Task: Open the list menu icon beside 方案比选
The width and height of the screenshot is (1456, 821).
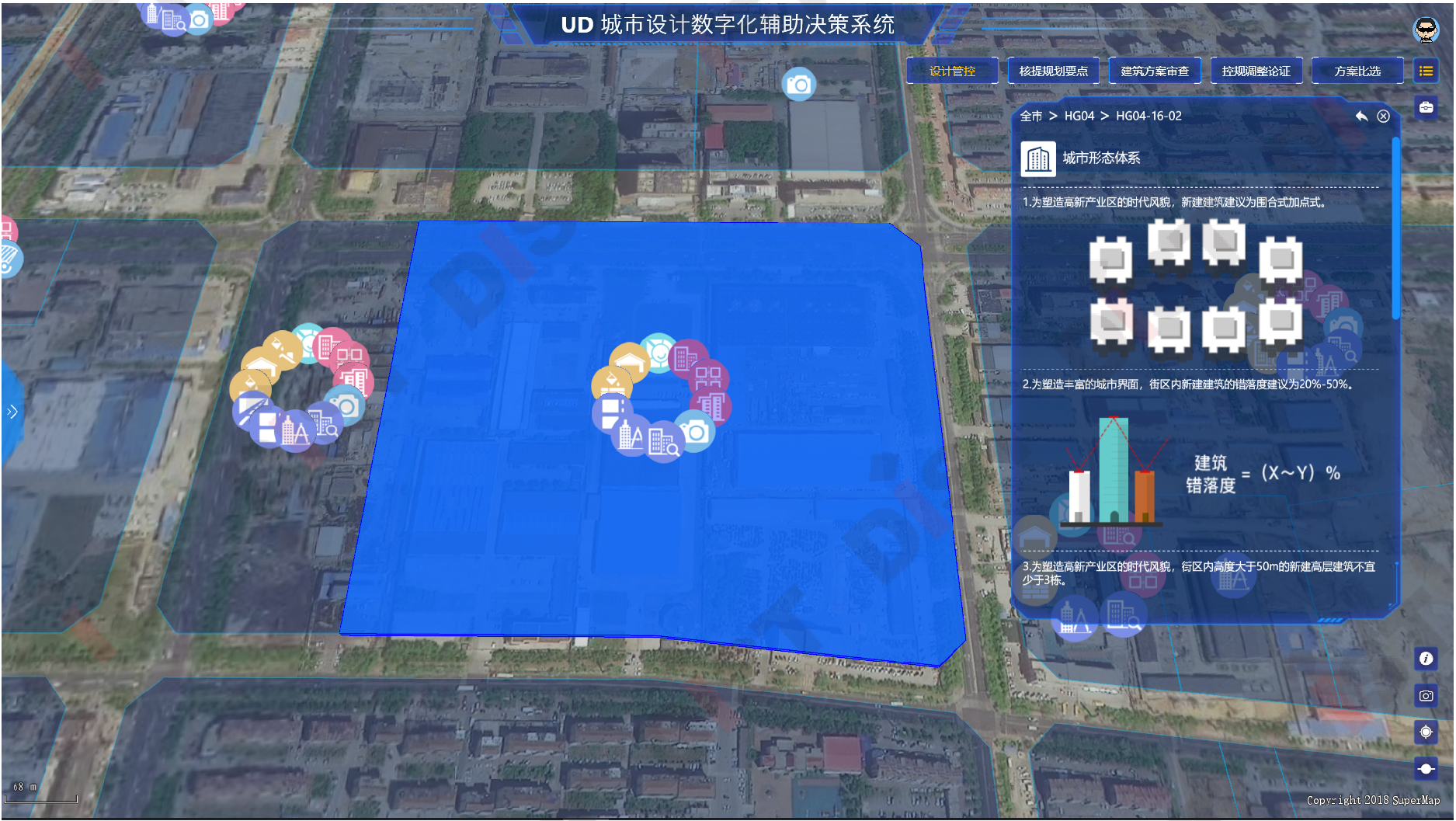Action: [1426, 71]
